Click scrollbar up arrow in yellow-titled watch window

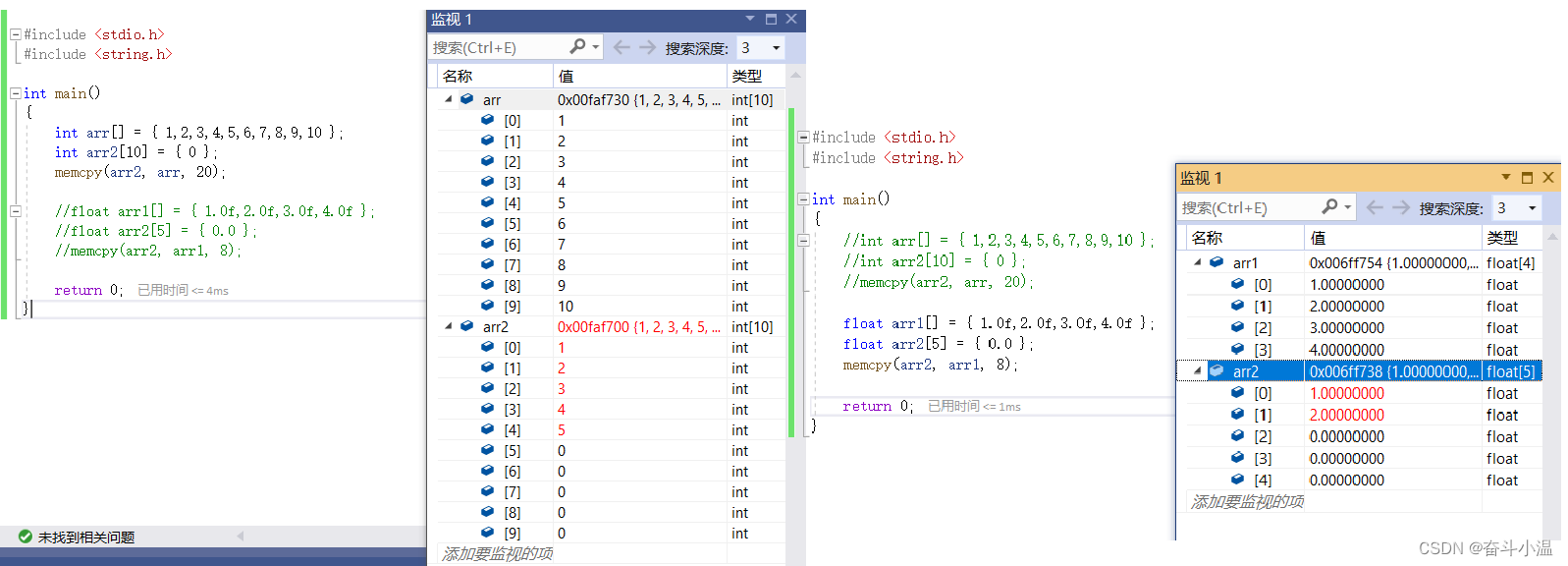pyautogui.click(x=1552, y=237)
